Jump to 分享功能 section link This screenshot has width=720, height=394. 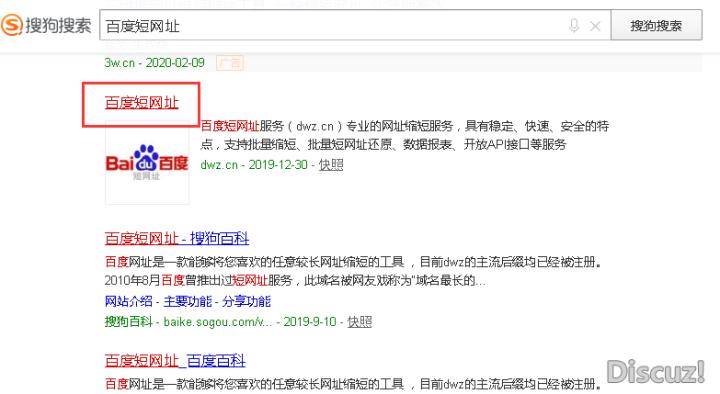point(247,301)
